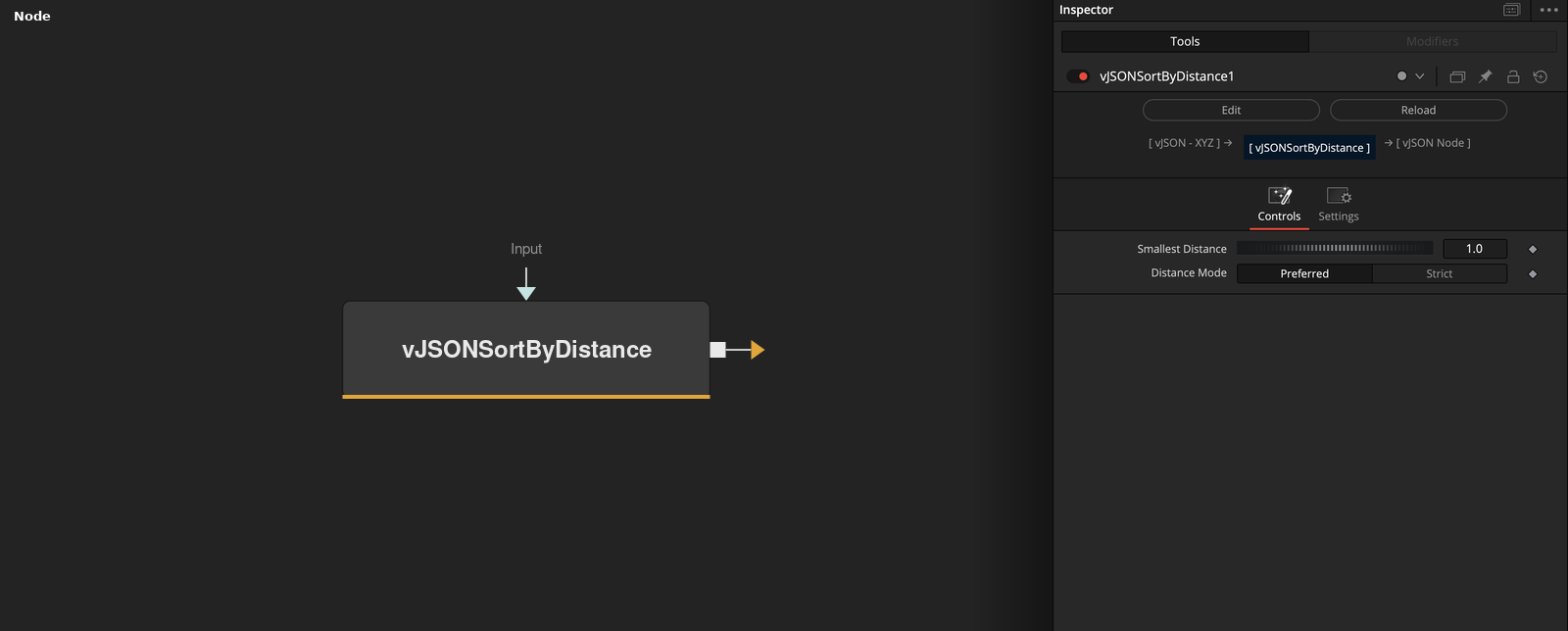Open the Settings tab
This screenshot has height=631, width=1568.
coord(1339,205)
